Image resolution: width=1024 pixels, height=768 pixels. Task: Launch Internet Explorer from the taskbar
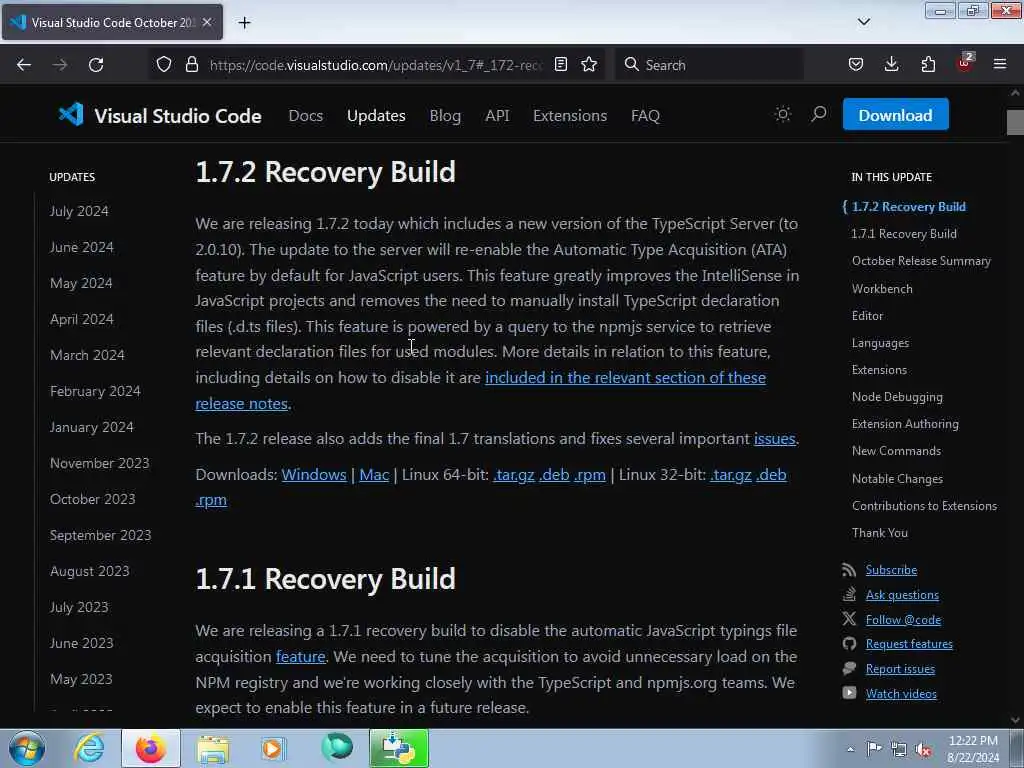(x=89, y=748)
